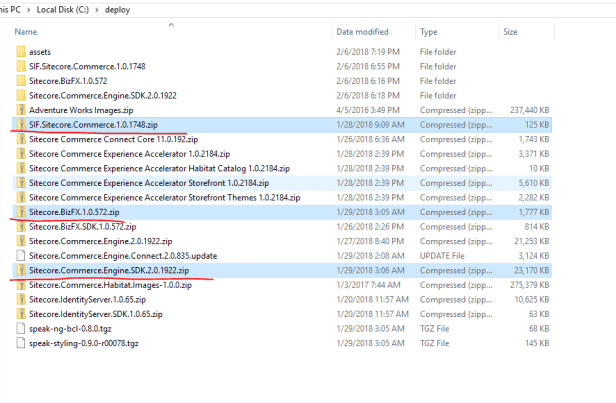Click the 1/3/2017 7:44 AM date cell
The height and width of the screenshot is (403, 616).
point(368,285)
